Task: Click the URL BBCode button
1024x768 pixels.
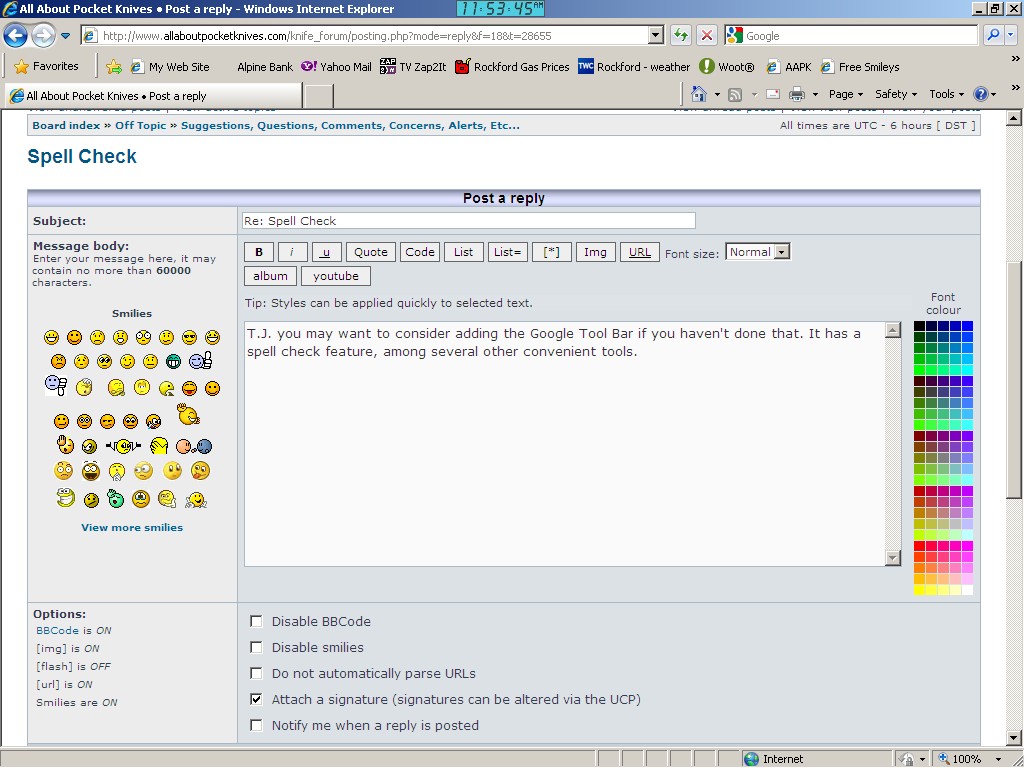Action: [x=639, y=252]
